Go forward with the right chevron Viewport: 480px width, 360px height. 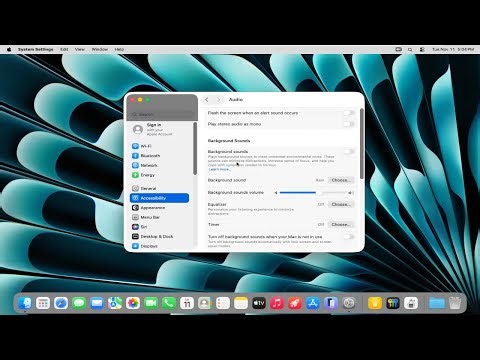coord(218,100)
